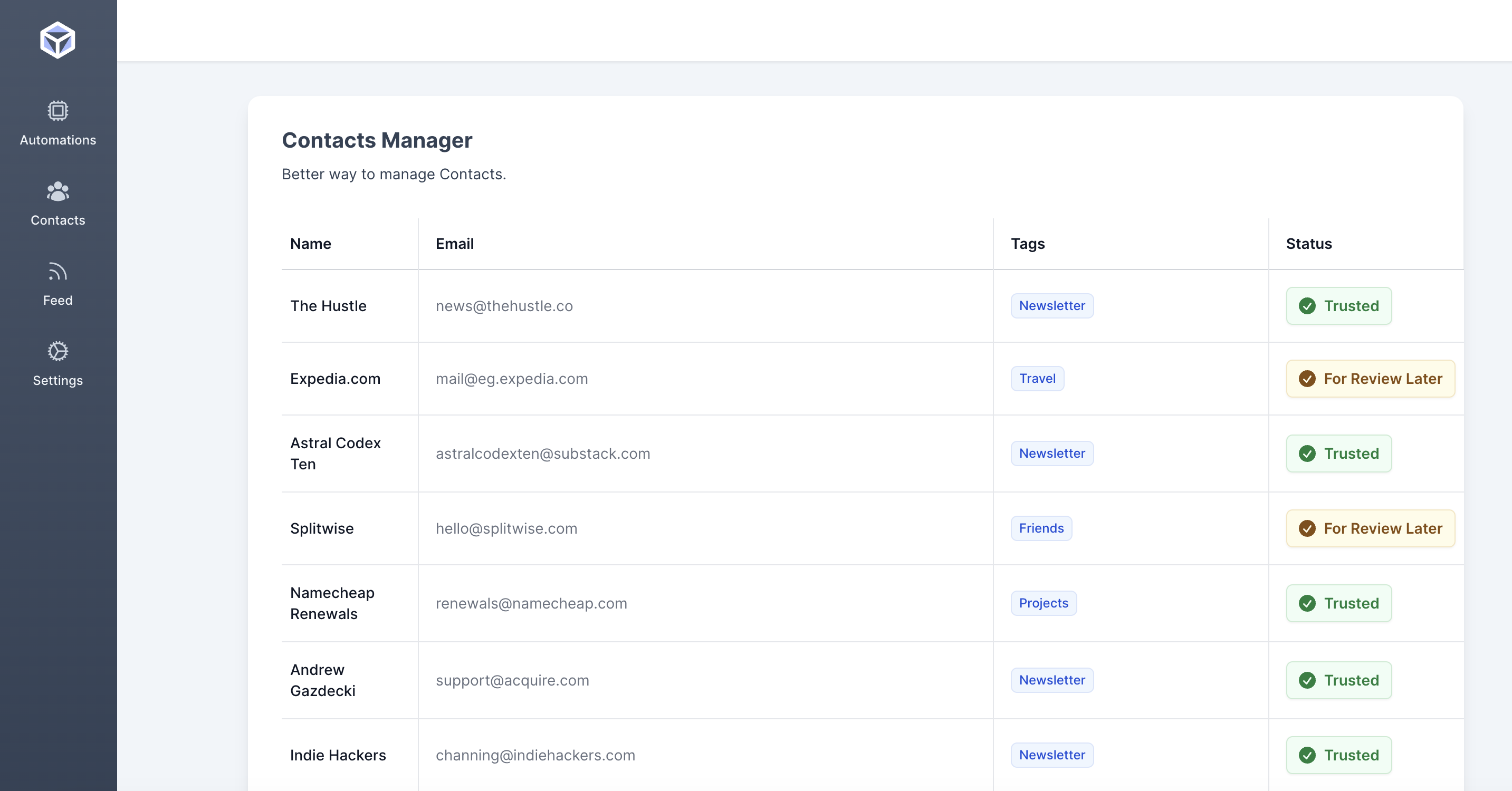Click the news@thehustle.co email address
The image size is (1512, 791).
coord(504,306)
